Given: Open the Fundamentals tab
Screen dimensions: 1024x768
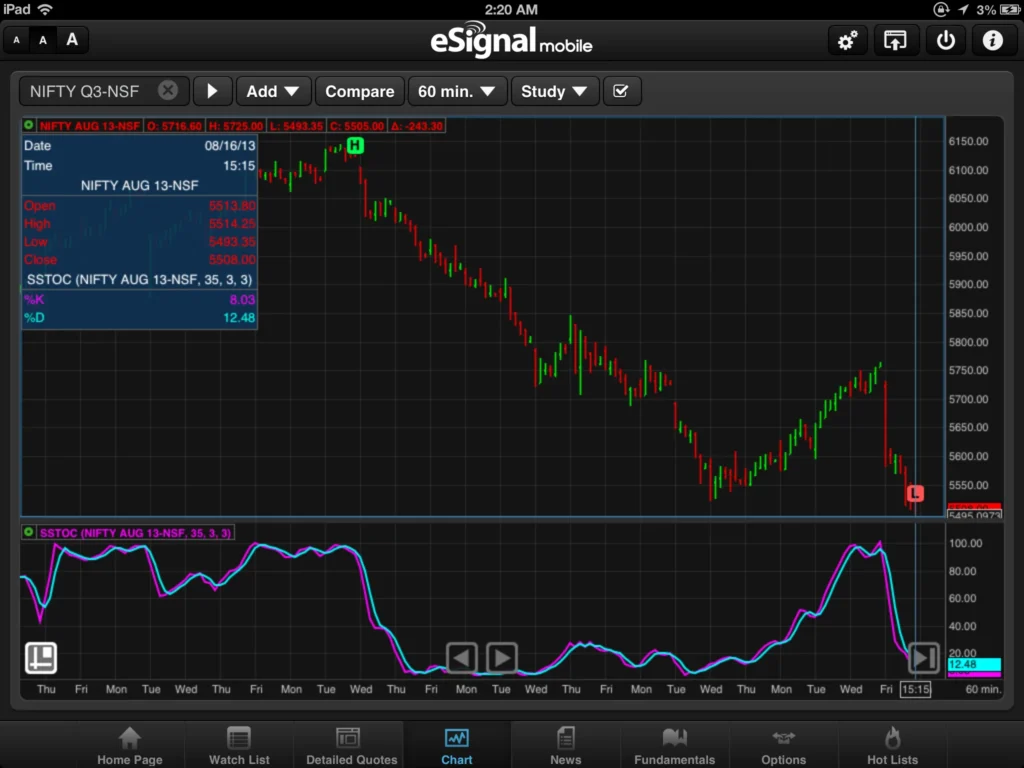Looking at the screenshot, I should pyautogui.click(x=675, y=746).
